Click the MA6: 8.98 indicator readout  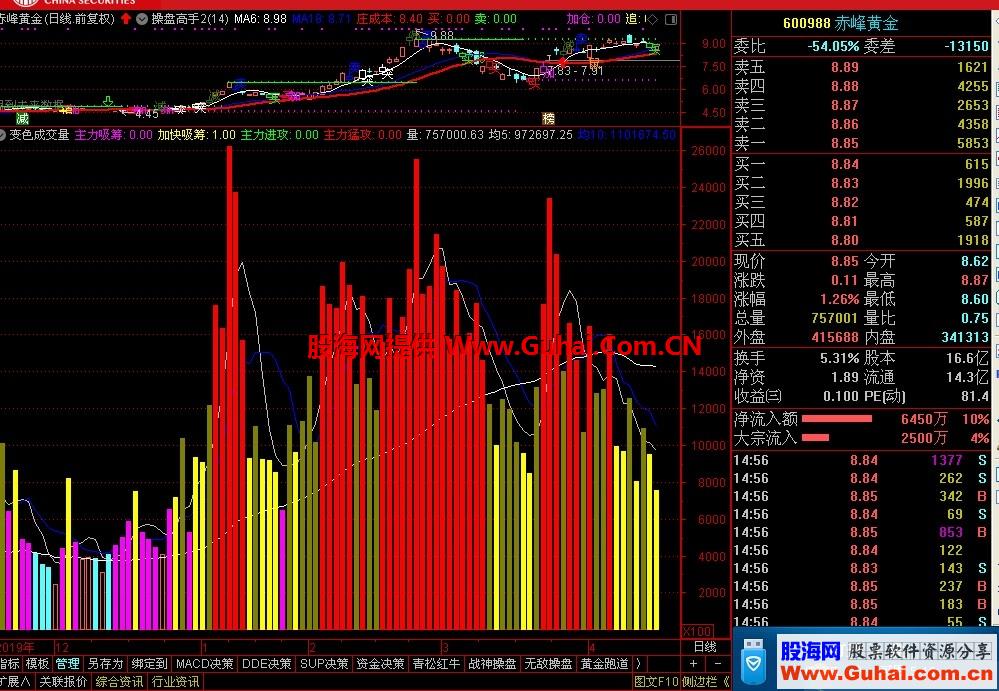point(260,19)
